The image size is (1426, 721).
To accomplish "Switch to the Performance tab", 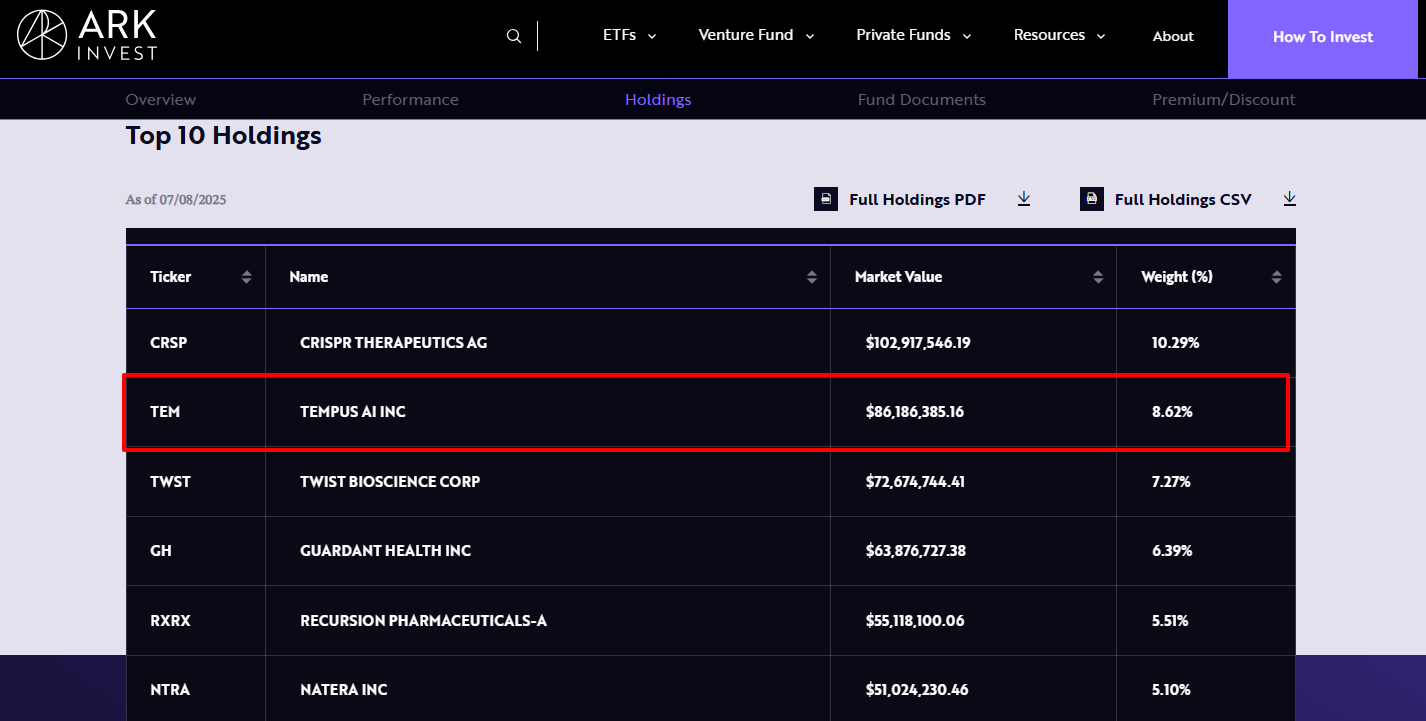I will [x=410, y=100].
